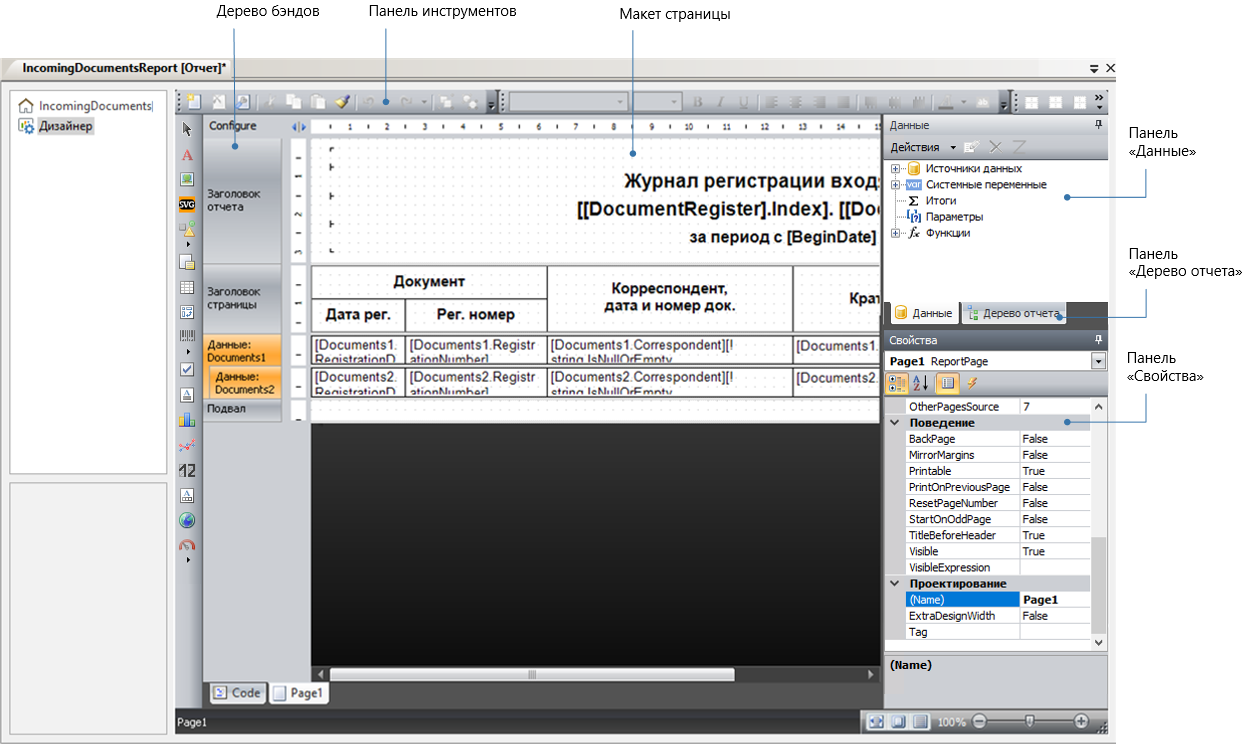Image resolution: width=1244 pixels, height=746 pixels.
Task: Expand the Источники данных tree node
Action: (x=895, y=169)
